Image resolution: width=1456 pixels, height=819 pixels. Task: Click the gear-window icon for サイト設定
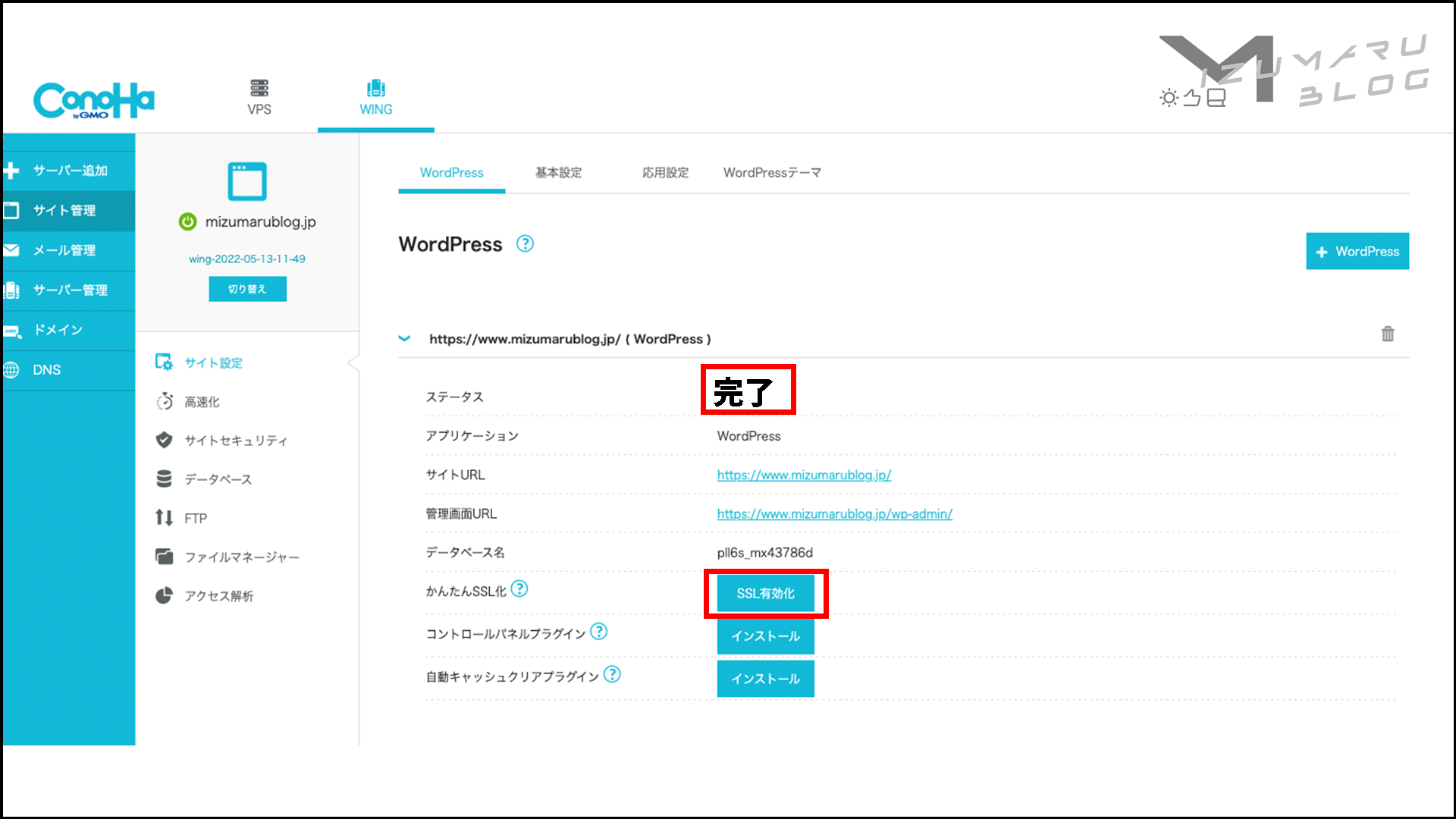click(x=164, y=362)
